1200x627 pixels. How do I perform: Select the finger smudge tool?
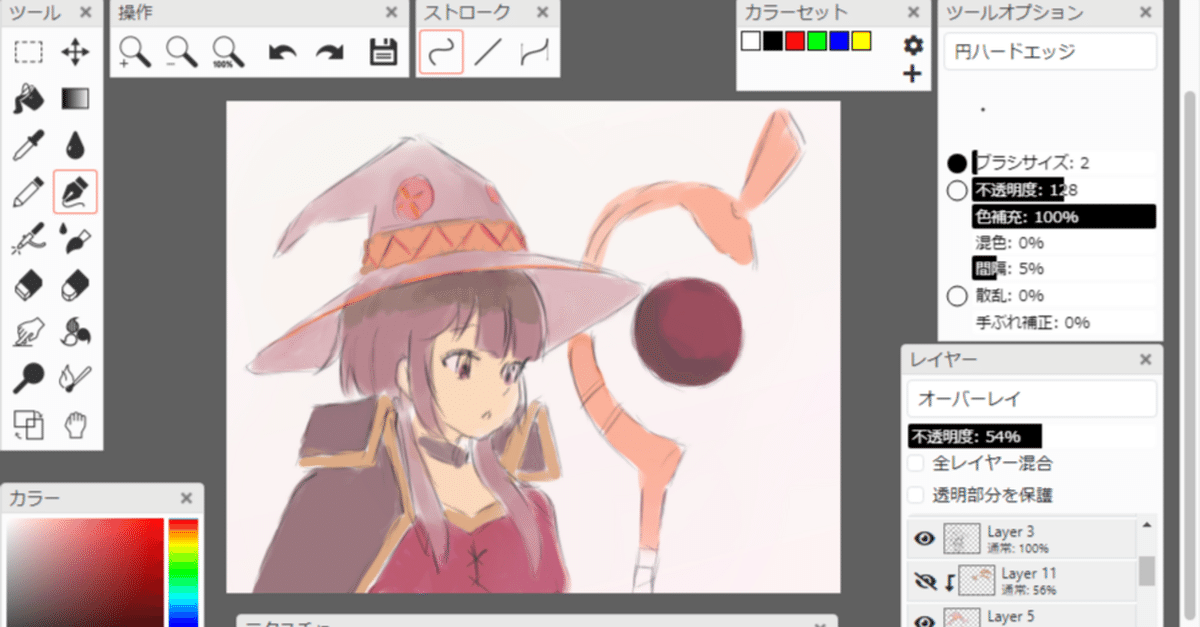28,331
